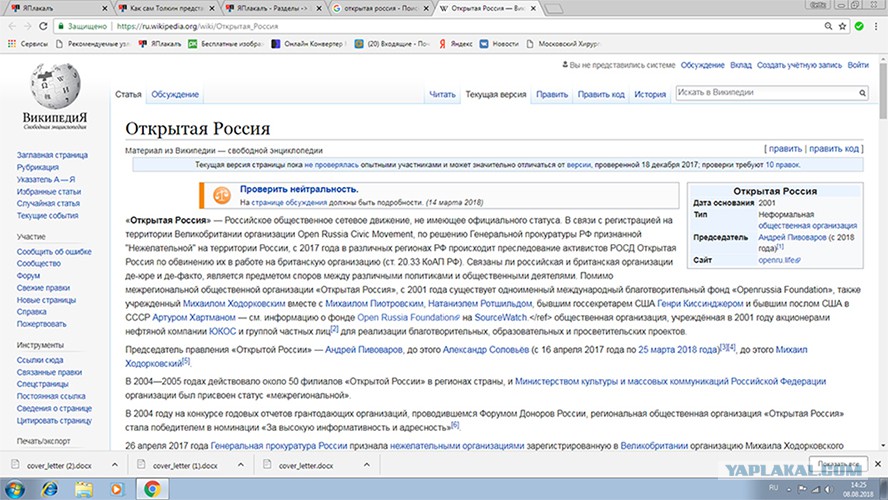Switch to the Как сам Толкин tab
This screenshot has height=500, width=888.
(166, 8)
